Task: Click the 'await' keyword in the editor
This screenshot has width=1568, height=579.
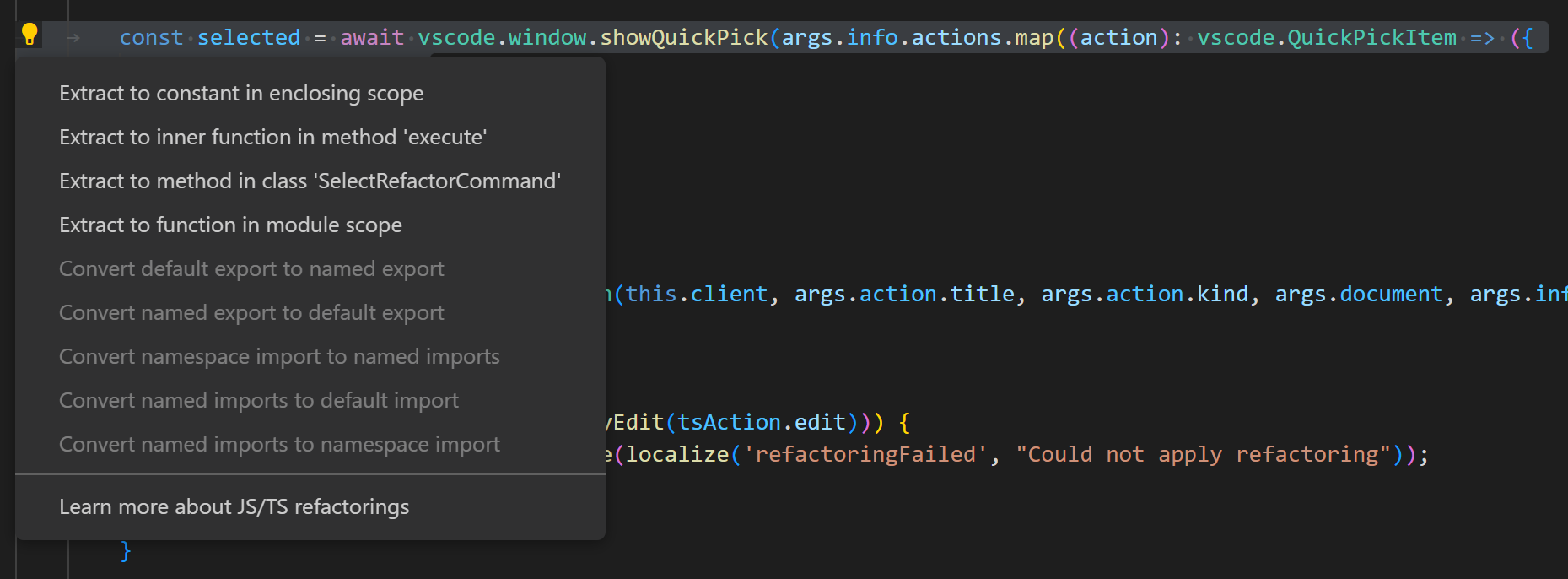Action: point(372,38)
